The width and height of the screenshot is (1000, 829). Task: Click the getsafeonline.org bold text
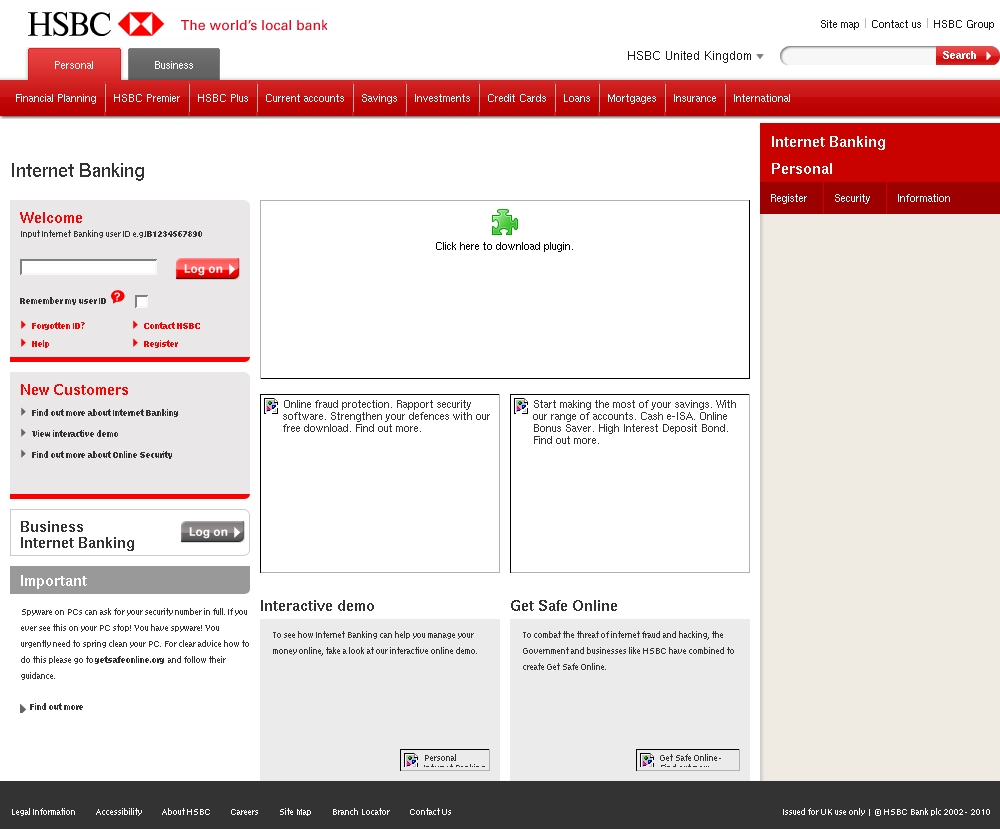[129, 660]
